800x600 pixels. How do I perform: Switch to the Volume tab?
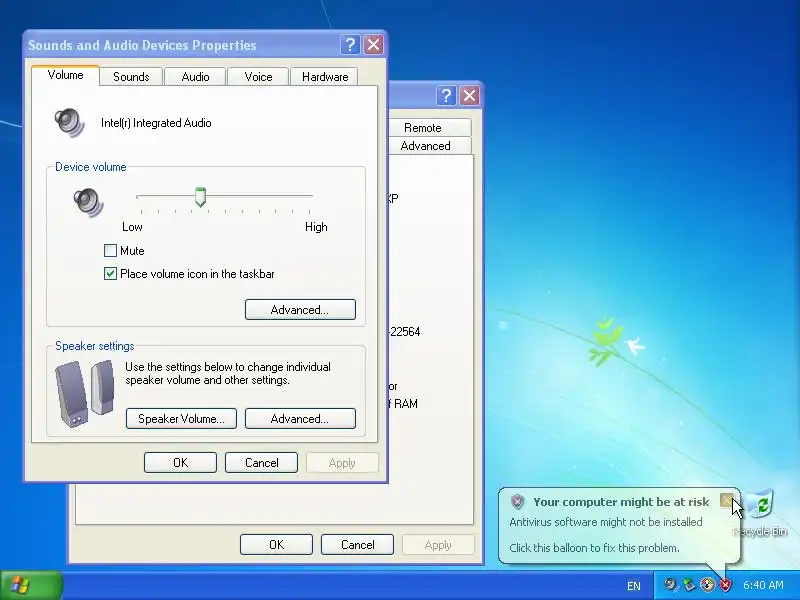coord(65,75)
